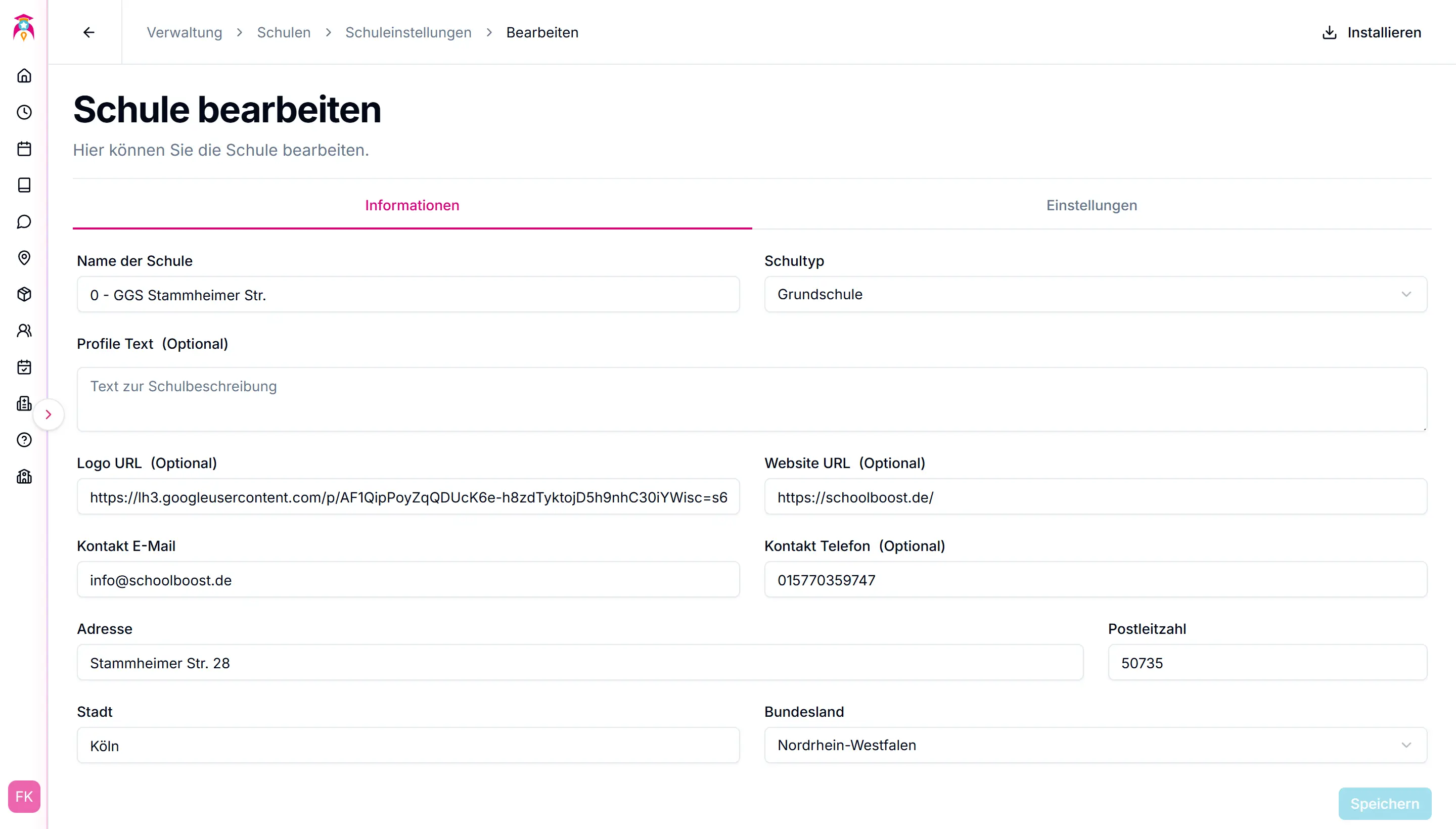1456x829 pixels.
Task: Open the calendar icon in sidebar
Action: [24, 149]
